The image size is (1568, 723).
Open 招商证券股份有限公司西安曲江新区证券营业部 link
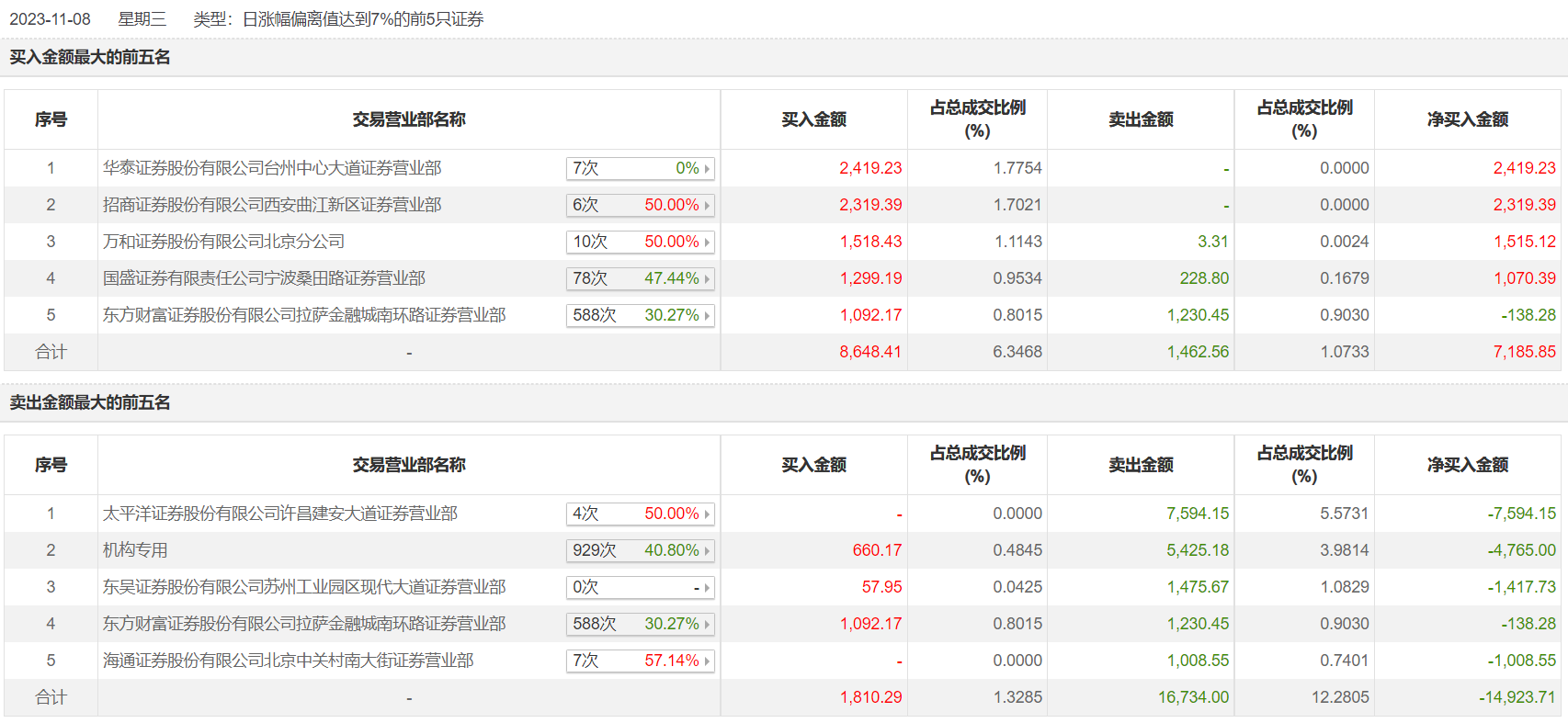tap(272, 205)
